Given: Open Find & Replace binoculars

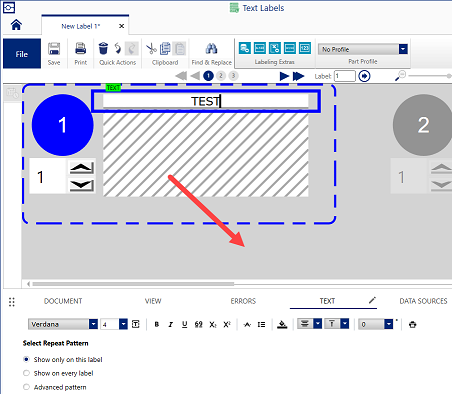Looking at the screenshot, I should [x=211, y=49].
